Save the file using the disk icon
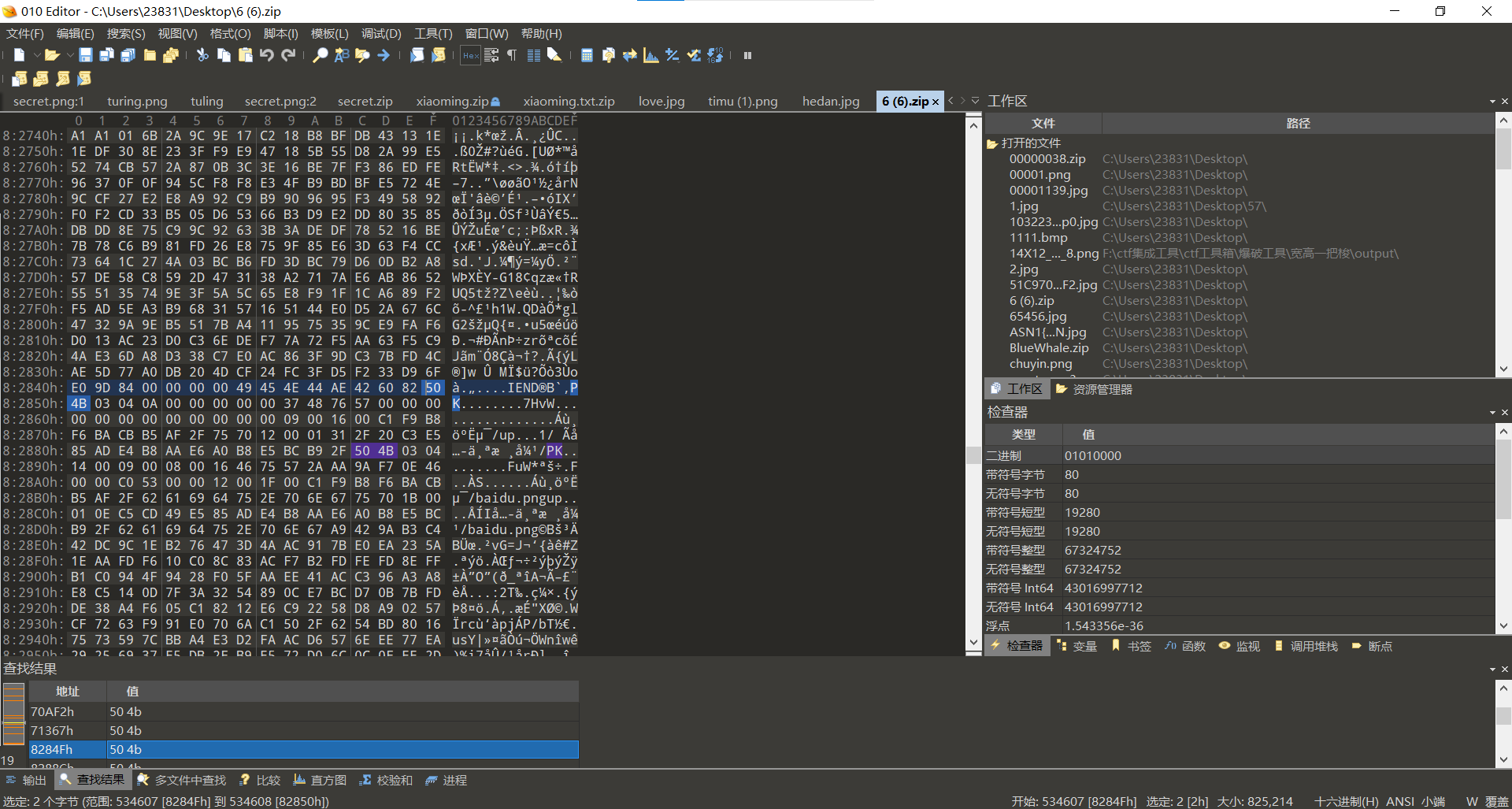 click(86, 55)
